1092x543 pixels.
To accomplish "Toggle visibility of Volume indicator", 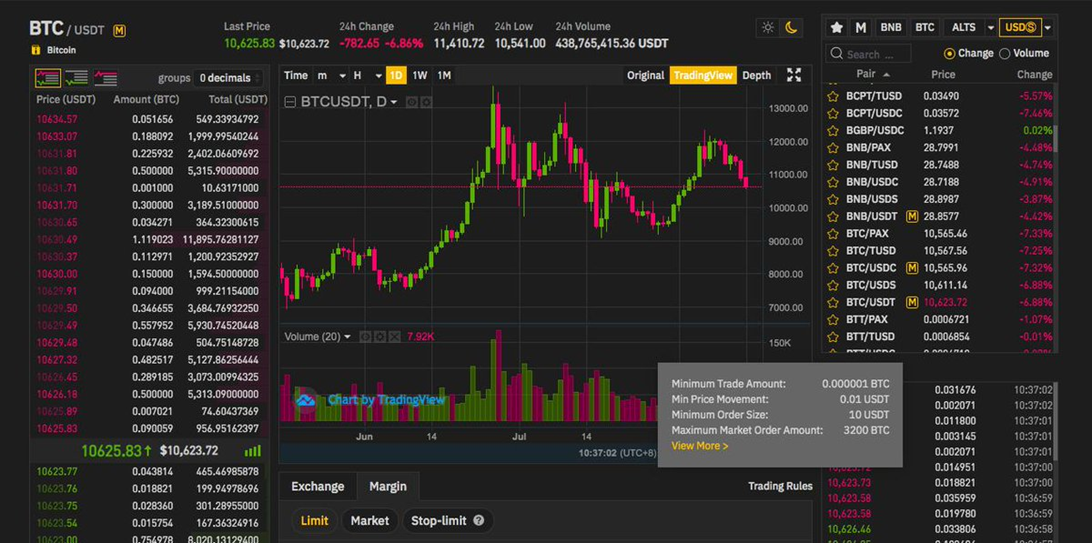I will pyautogui.click(x=365, y=337).
